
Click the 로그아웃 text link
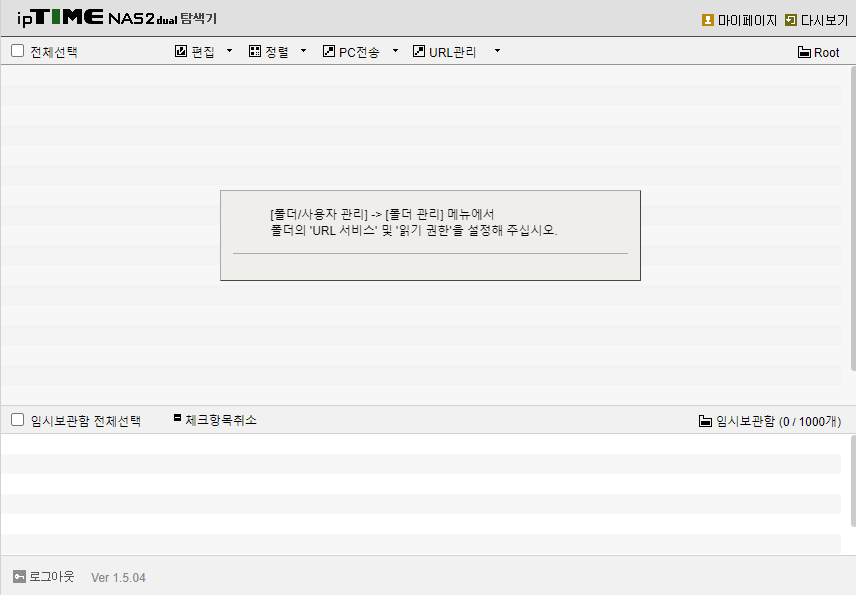click(51, 576)
